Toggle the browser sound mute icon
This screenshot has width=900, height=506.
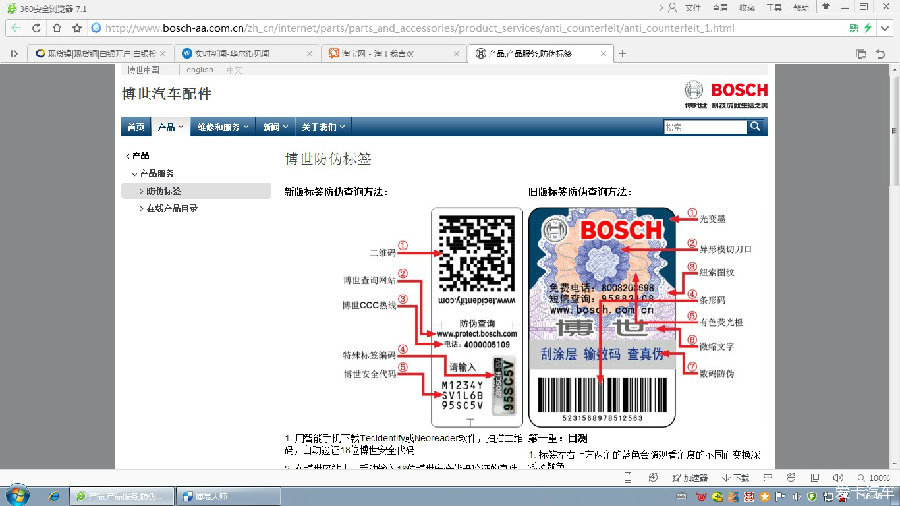point(837,477)
